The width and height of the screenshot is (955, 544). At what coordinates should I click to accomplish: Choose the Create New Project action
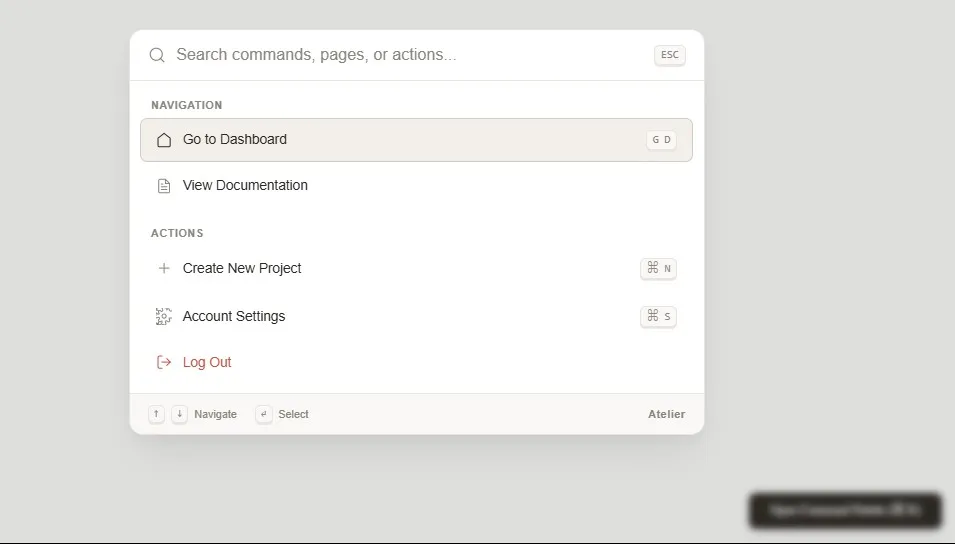coord(416,268)
